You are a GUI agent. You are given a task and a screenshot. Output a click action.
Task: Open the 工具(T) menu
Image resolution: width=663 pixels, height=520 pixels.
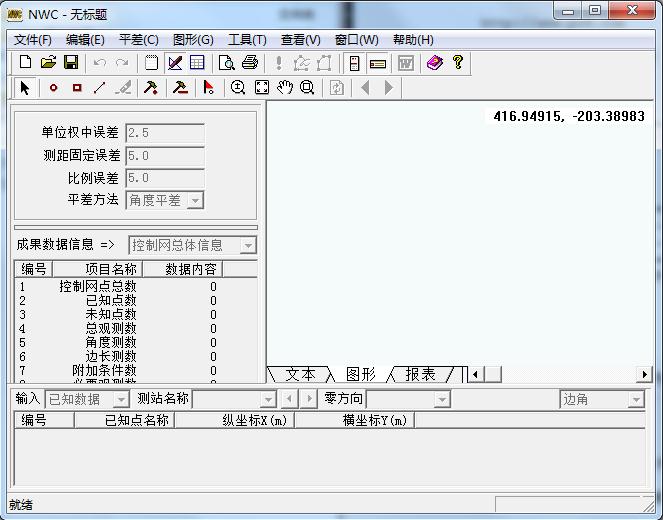(247, 40)
